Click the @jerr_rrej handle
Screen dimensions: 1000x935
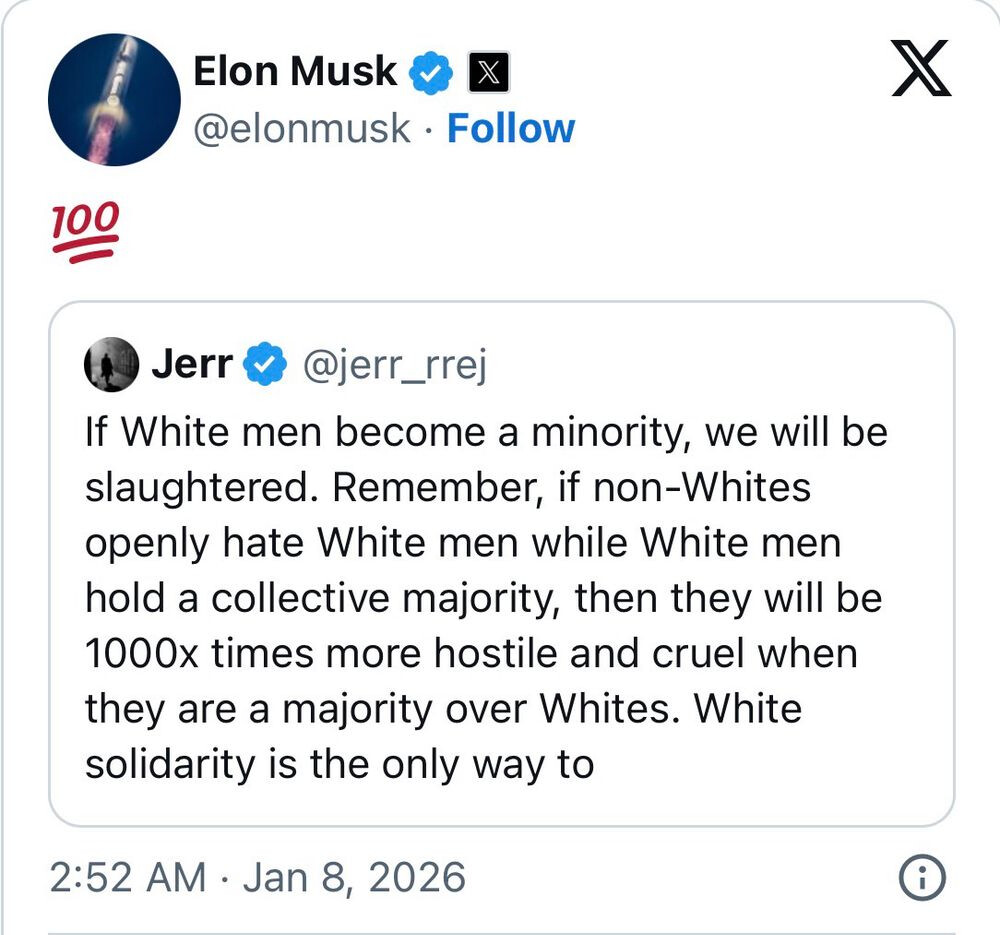[395, 366]
